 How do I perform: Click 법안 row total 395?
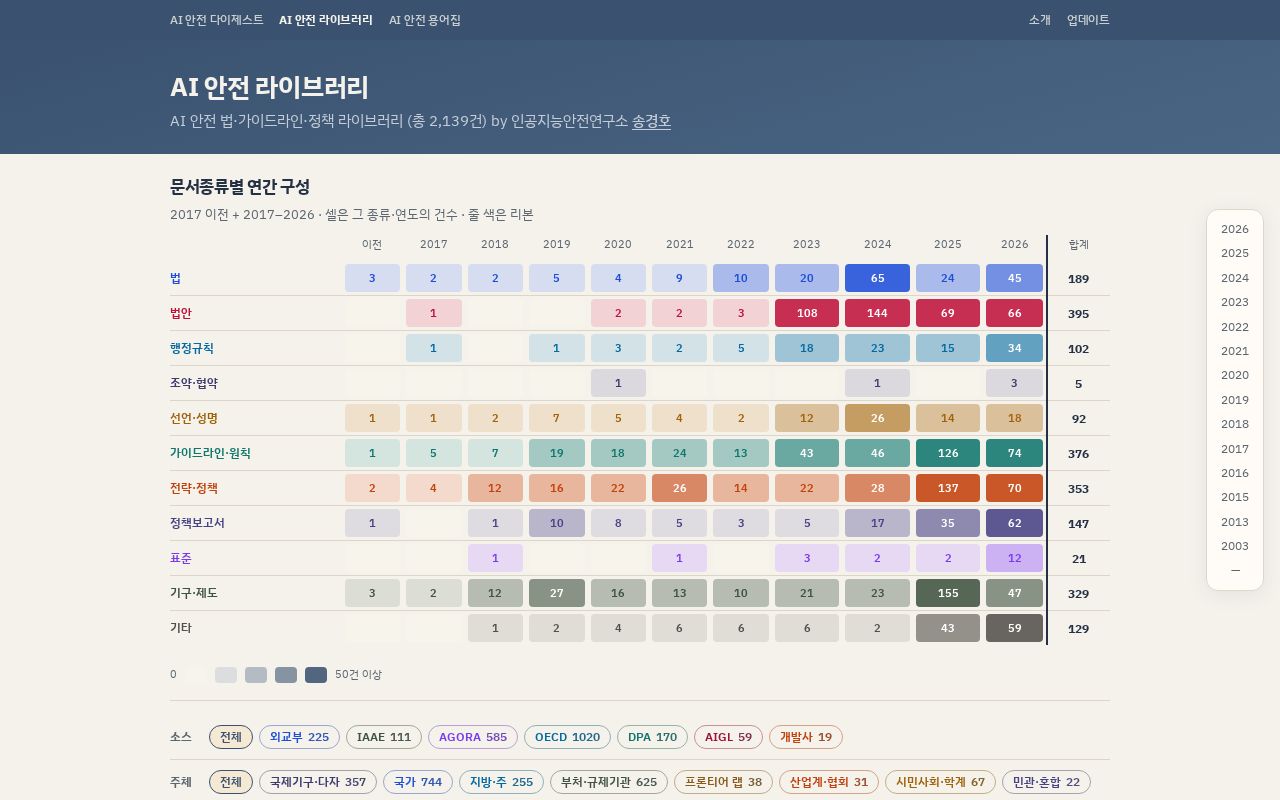click(1078, 314)
